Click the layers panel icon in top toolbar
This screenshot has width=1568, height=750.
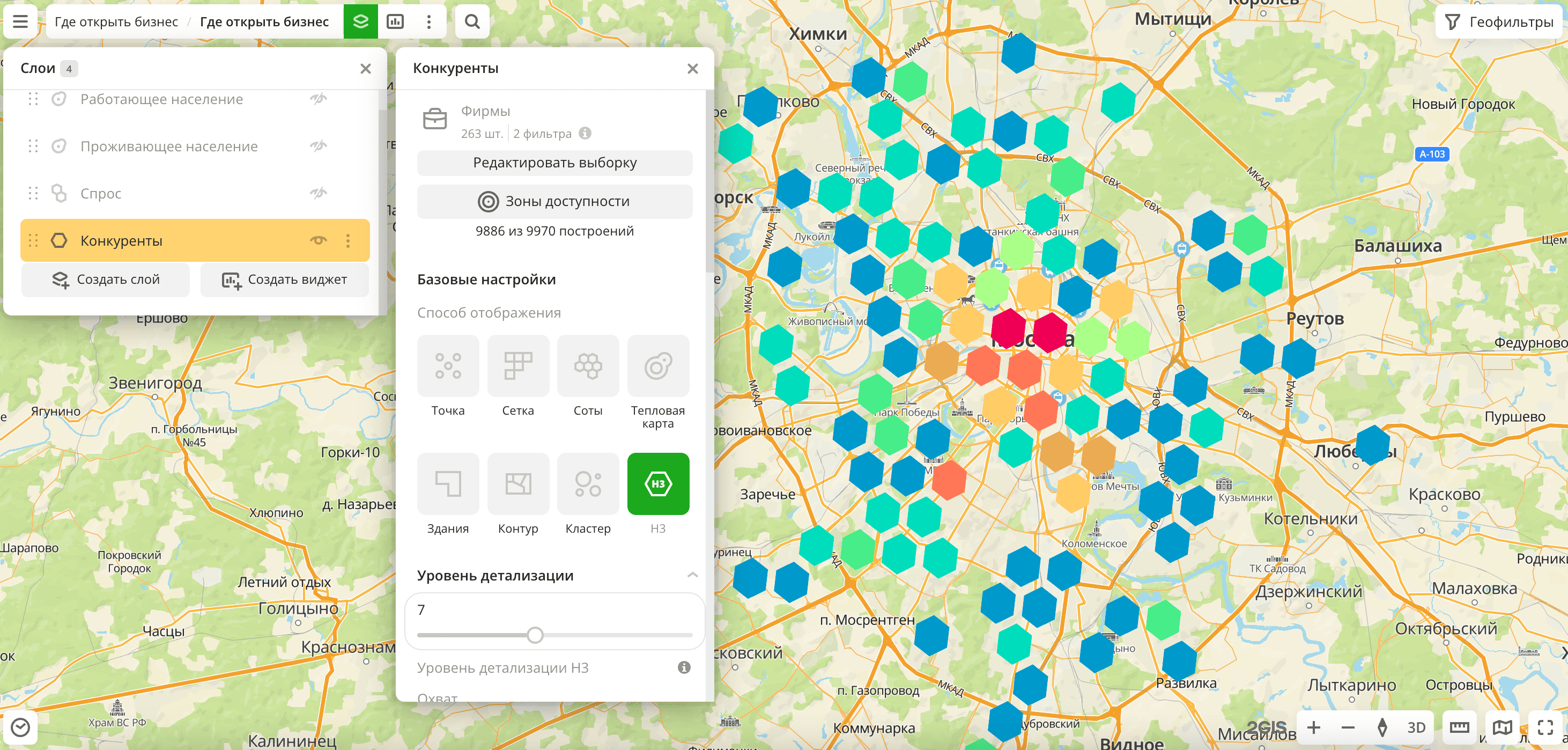[360, 22]
